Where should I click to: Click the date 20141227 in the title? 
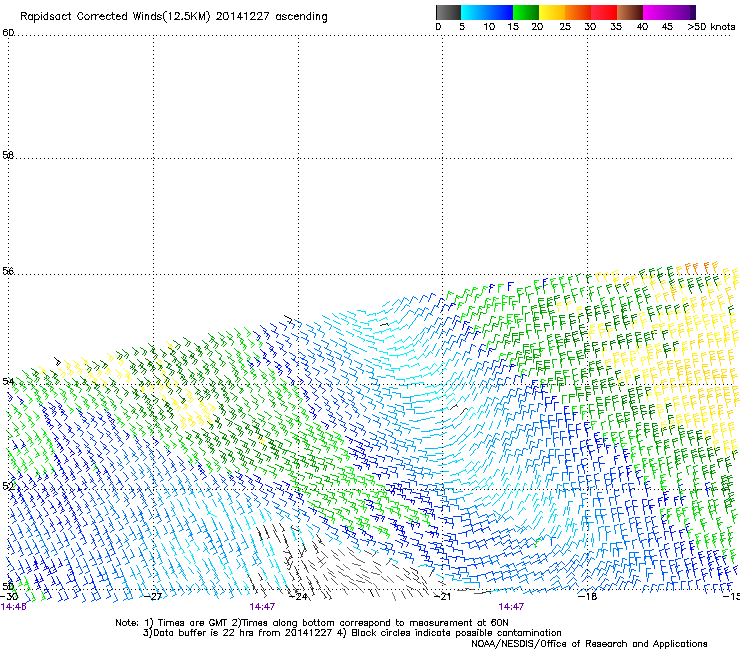pos(242,16)
